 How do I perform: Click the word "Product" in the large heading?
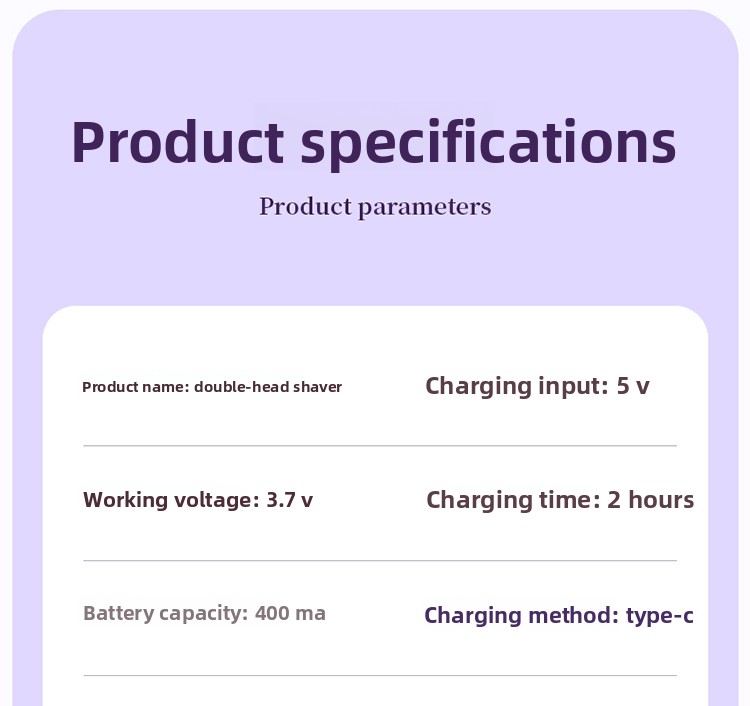point(178,143)
